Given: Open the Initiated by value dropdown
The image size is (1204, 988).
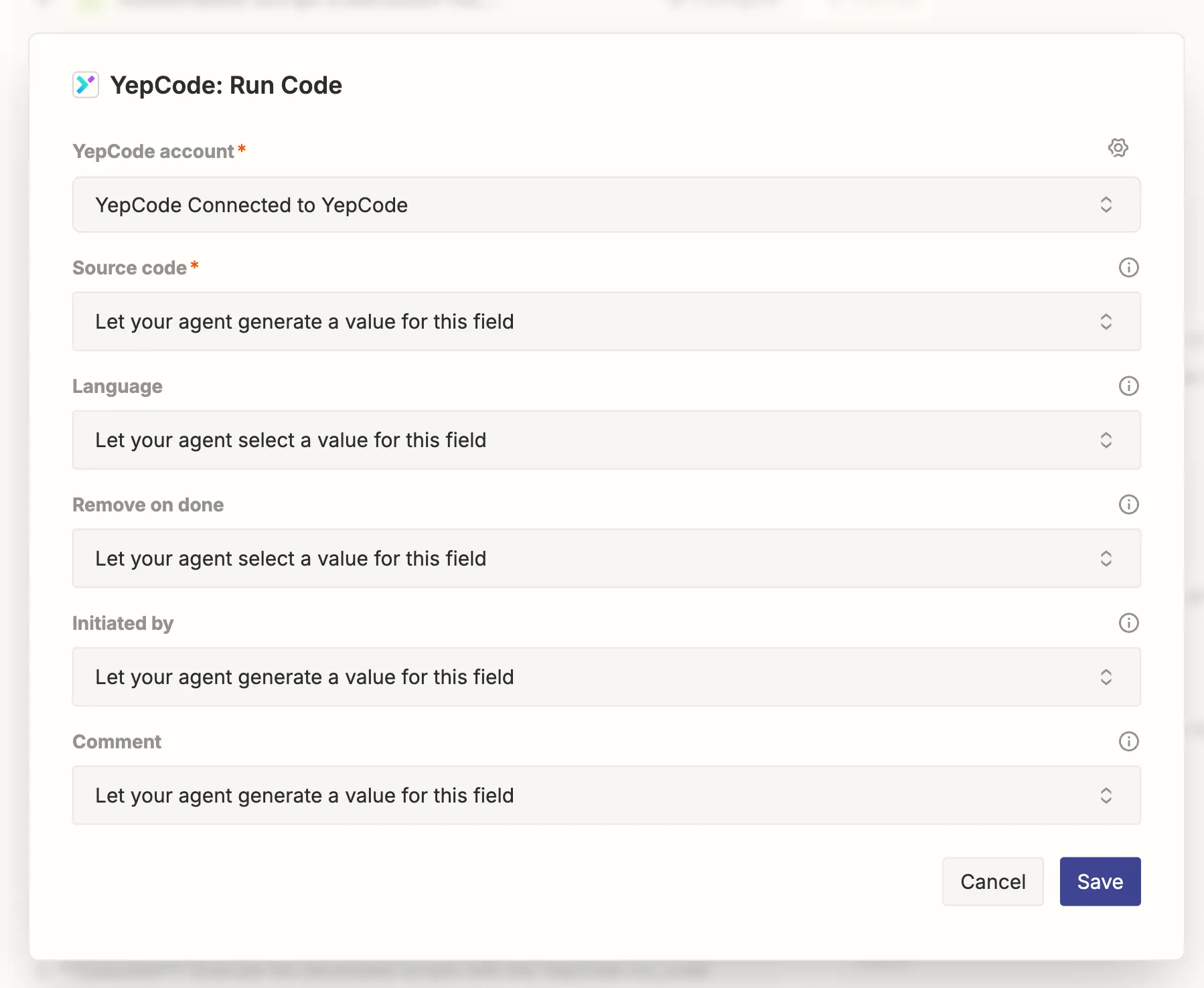Looking at the screenshot, I should 605,677.
